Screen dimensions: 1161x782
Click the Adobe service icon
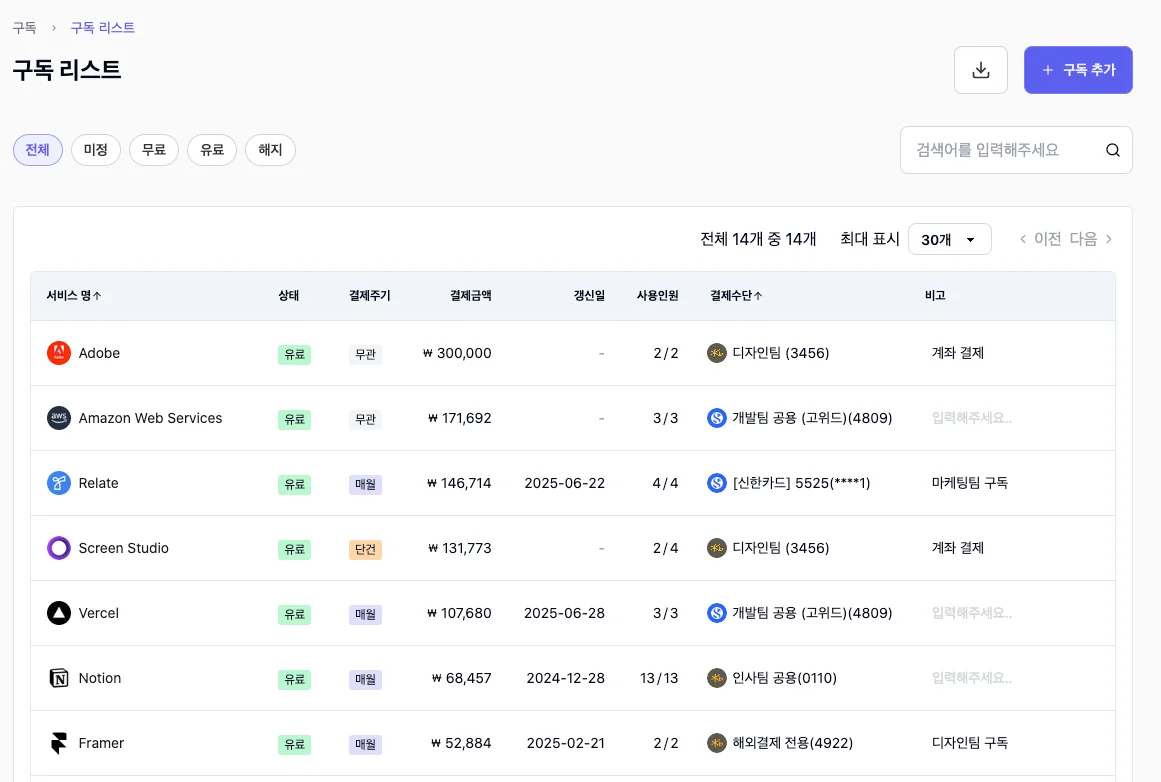(x=58, y=353)
